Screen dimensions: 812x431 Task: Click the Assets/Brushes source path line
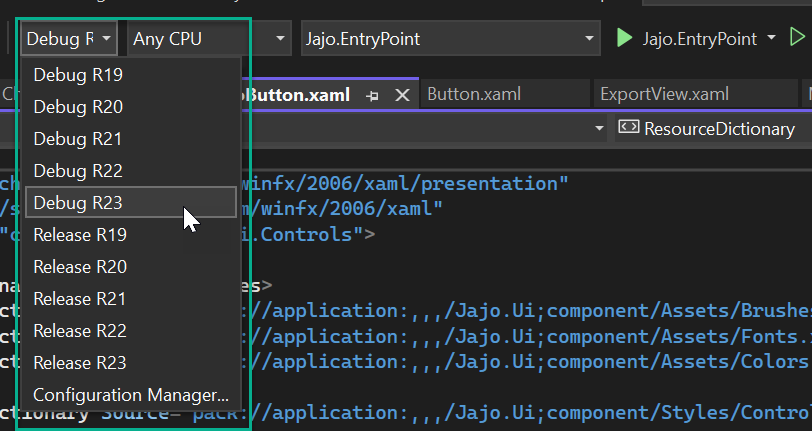tap(526, 311)
